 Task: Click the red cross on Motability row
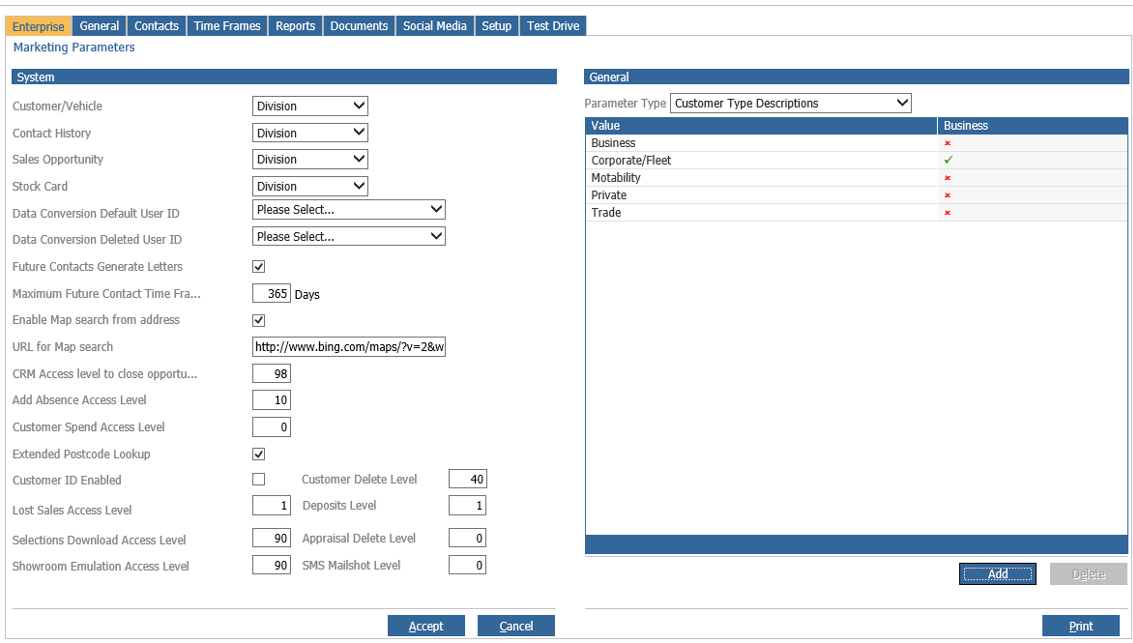[x=947, y=178]
